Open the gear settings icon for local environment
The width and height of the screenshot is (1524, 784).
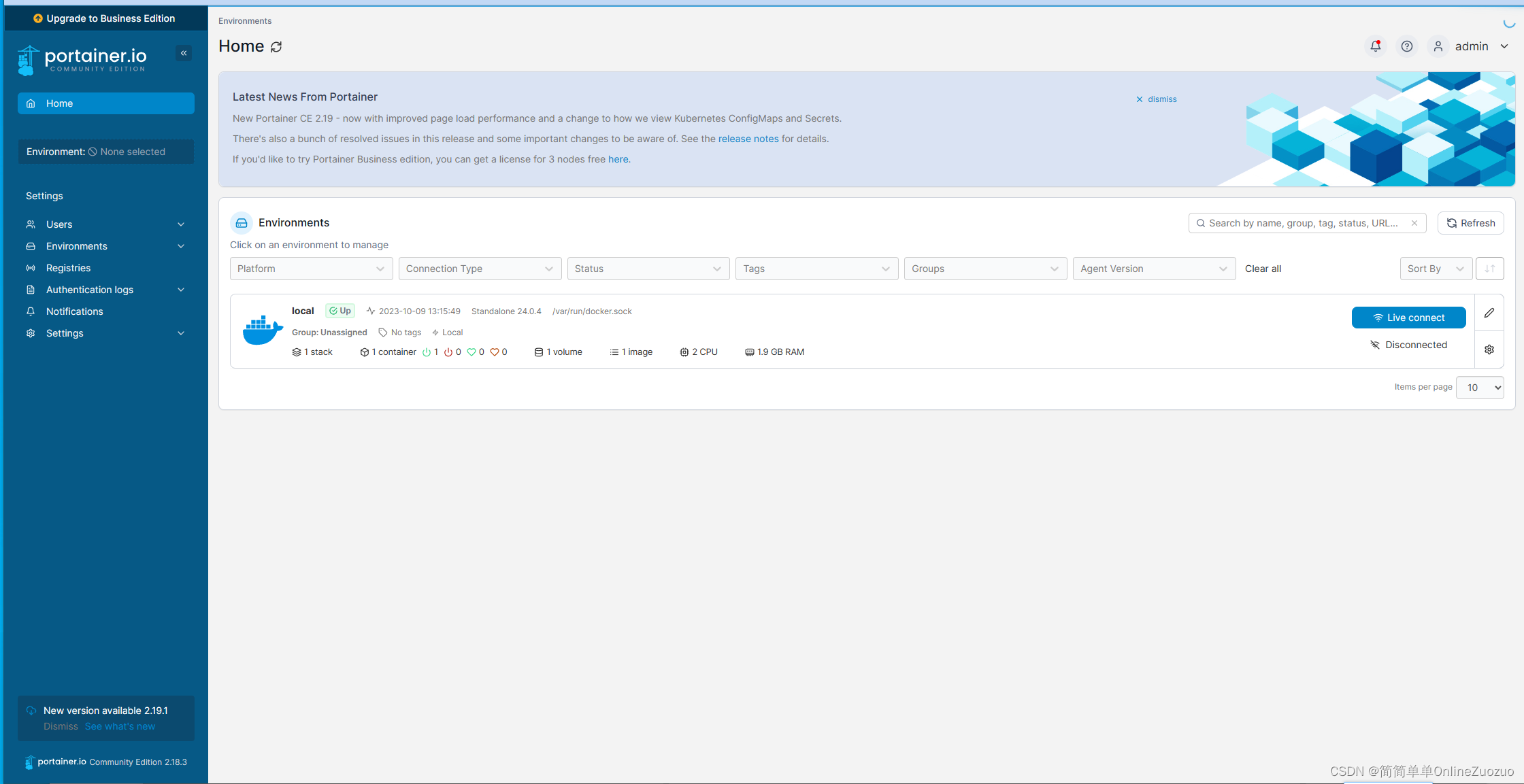point(1489,350)
